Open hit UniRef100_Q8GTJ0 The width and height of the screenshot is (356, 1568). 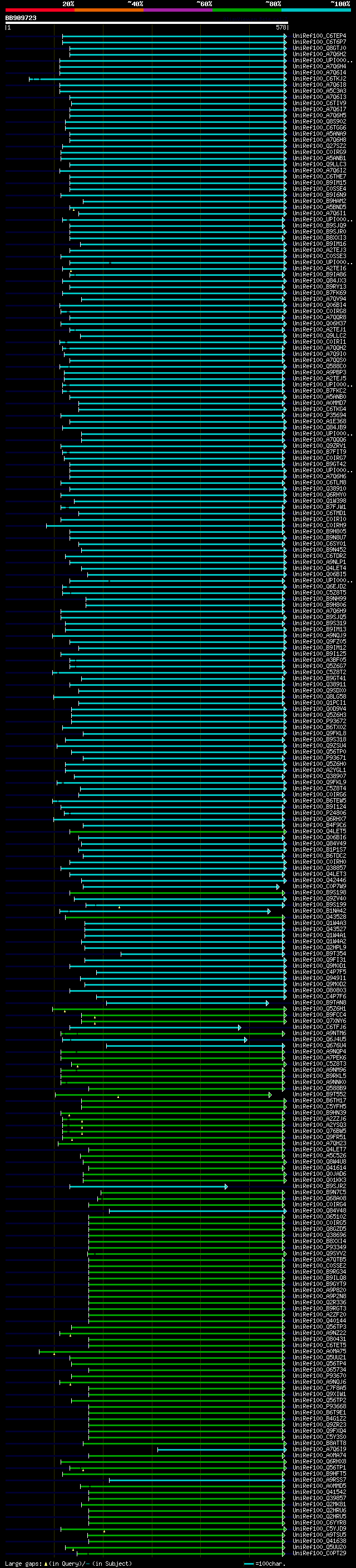(319, 48)
